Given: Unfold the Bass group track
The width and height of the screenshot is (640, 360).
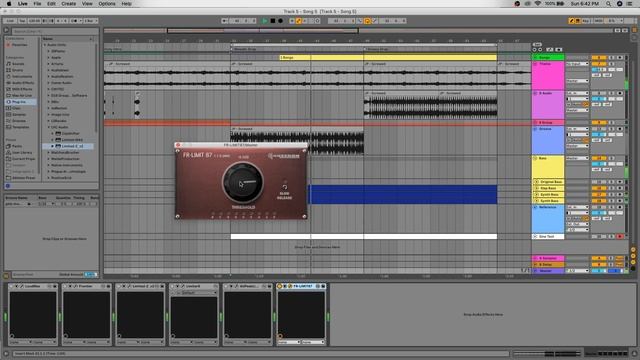Looking at the screenshot, I should (x=535, y=158).
